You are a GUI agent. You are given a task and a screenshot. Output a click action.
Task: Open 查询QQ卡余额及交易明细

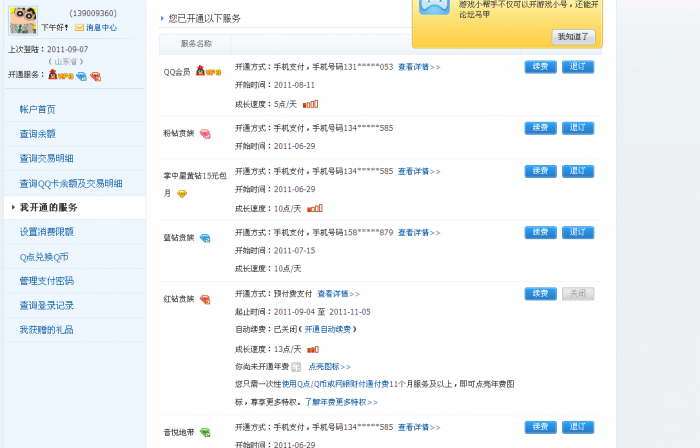pyautogui.click(x=71, y=183)
